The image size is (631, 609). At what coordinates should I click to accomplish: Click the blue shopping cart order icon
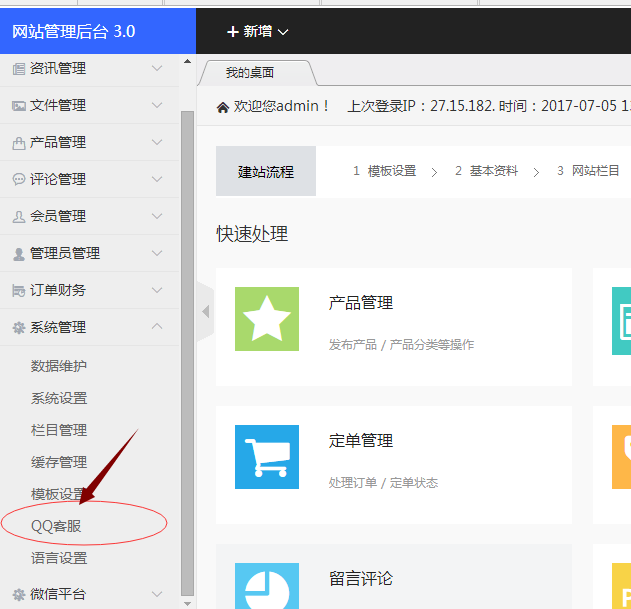(267, 457)
